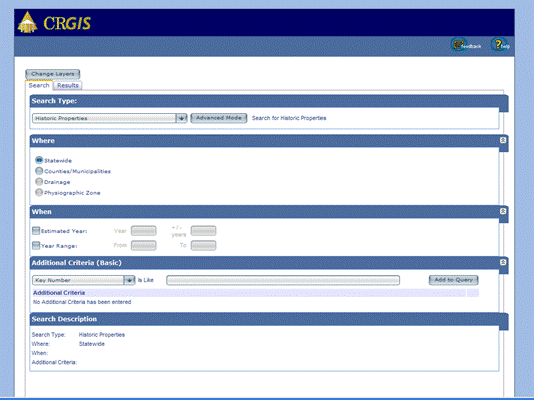Switch to the Results tab
This screenshot has width=534, height=400.
pos(68,85)
